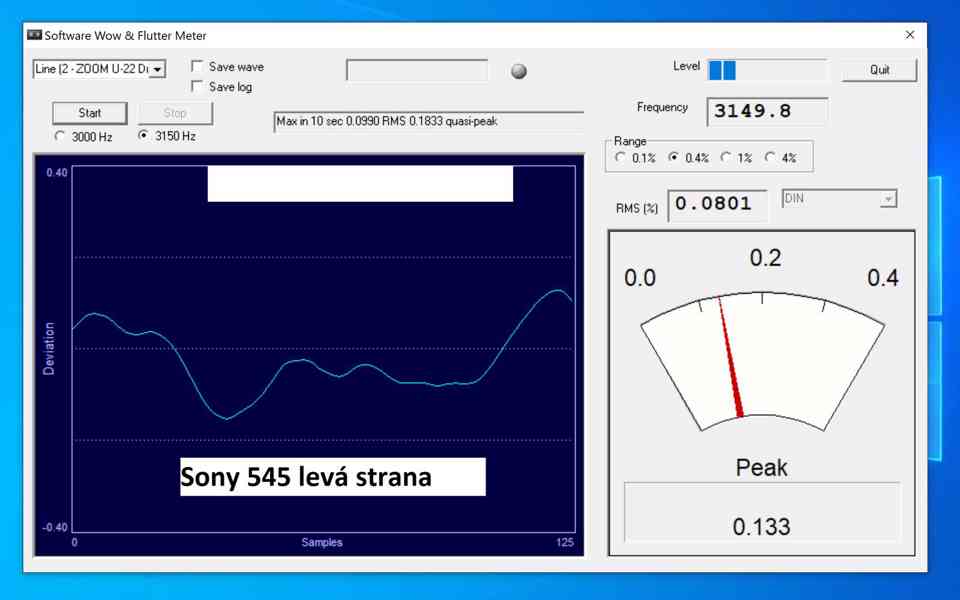Click the app icon in the title bar
This screenshot has width=960, height=600.
(34, 35)
